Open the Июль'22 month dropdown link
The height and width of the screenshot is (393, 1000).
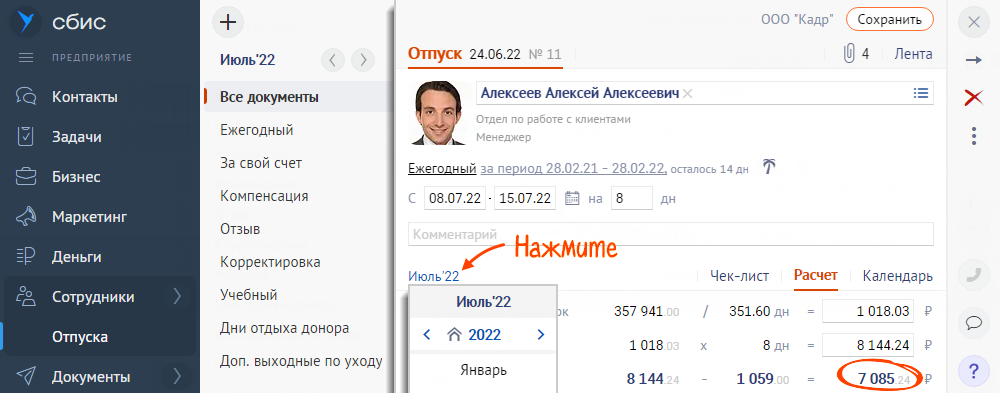[x=434, y=276]
